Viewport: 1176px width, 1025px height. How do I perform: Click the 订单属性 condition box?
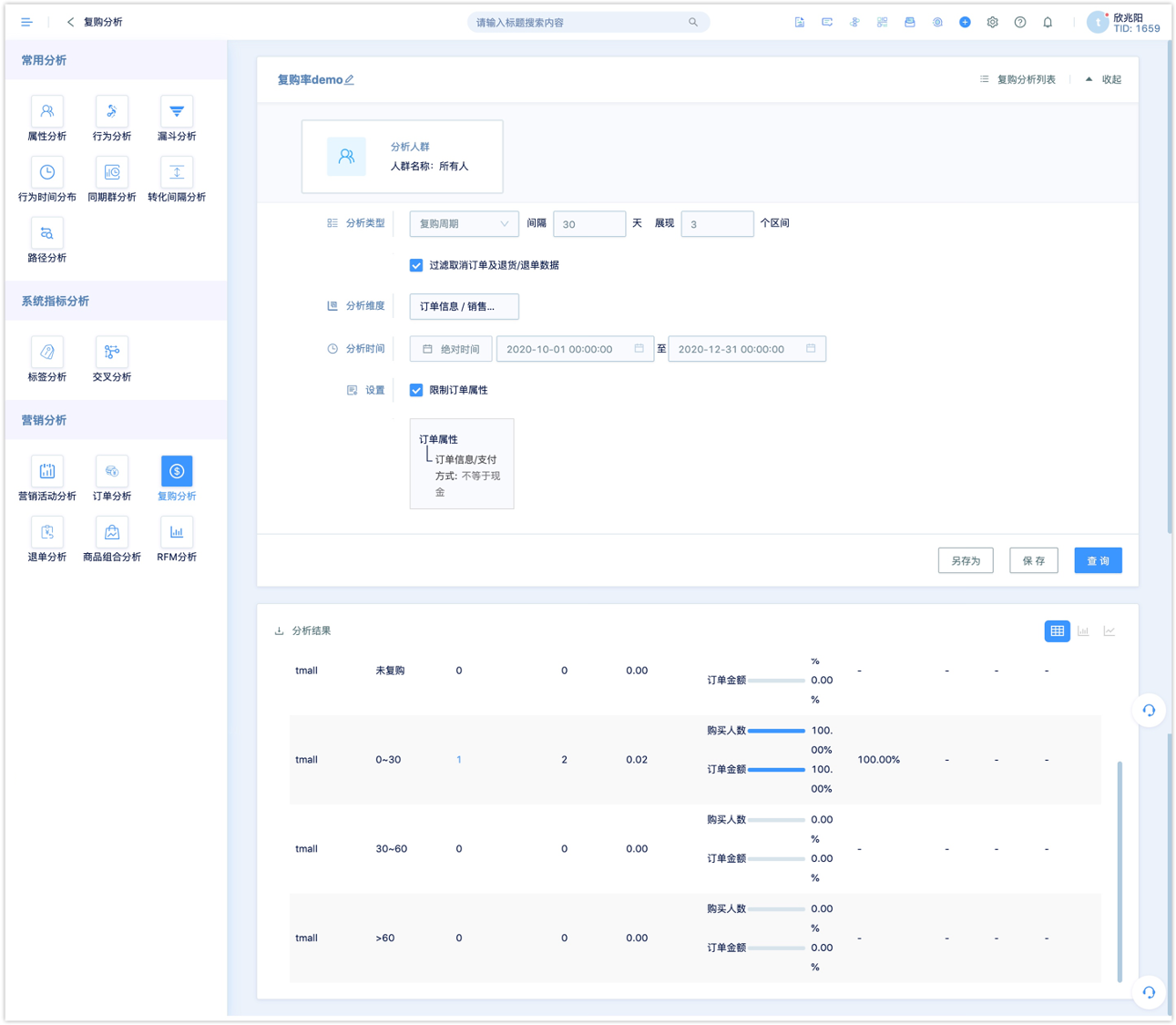462,464
